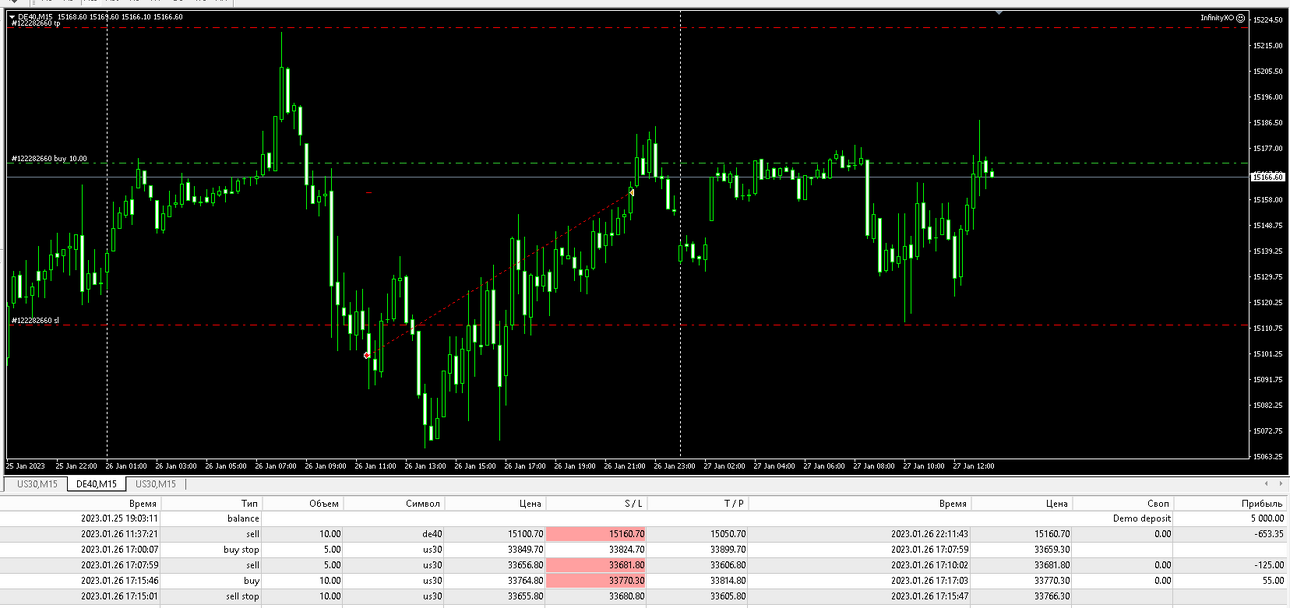This screenshot has height=608, width=1290.
Task: Click the 27 Jan 12:00 time axis label
Action: pos(973,466)
